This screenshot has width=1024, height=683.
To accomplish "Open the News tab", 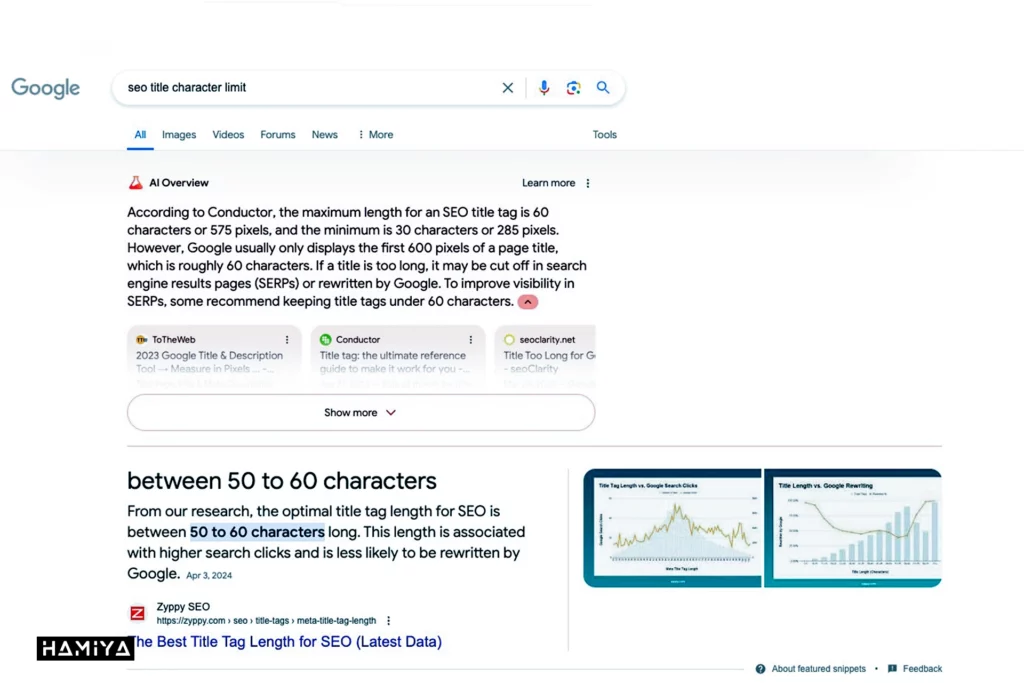I will [325, 135].
